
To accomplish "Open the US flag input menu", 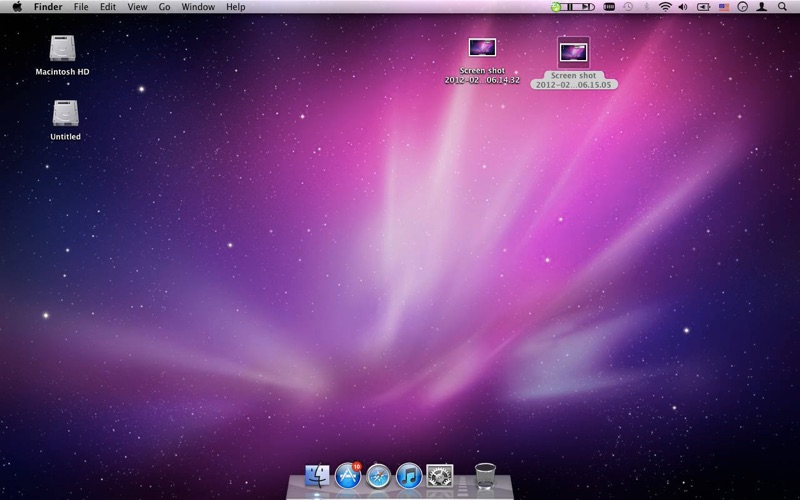I will [724, 7].
